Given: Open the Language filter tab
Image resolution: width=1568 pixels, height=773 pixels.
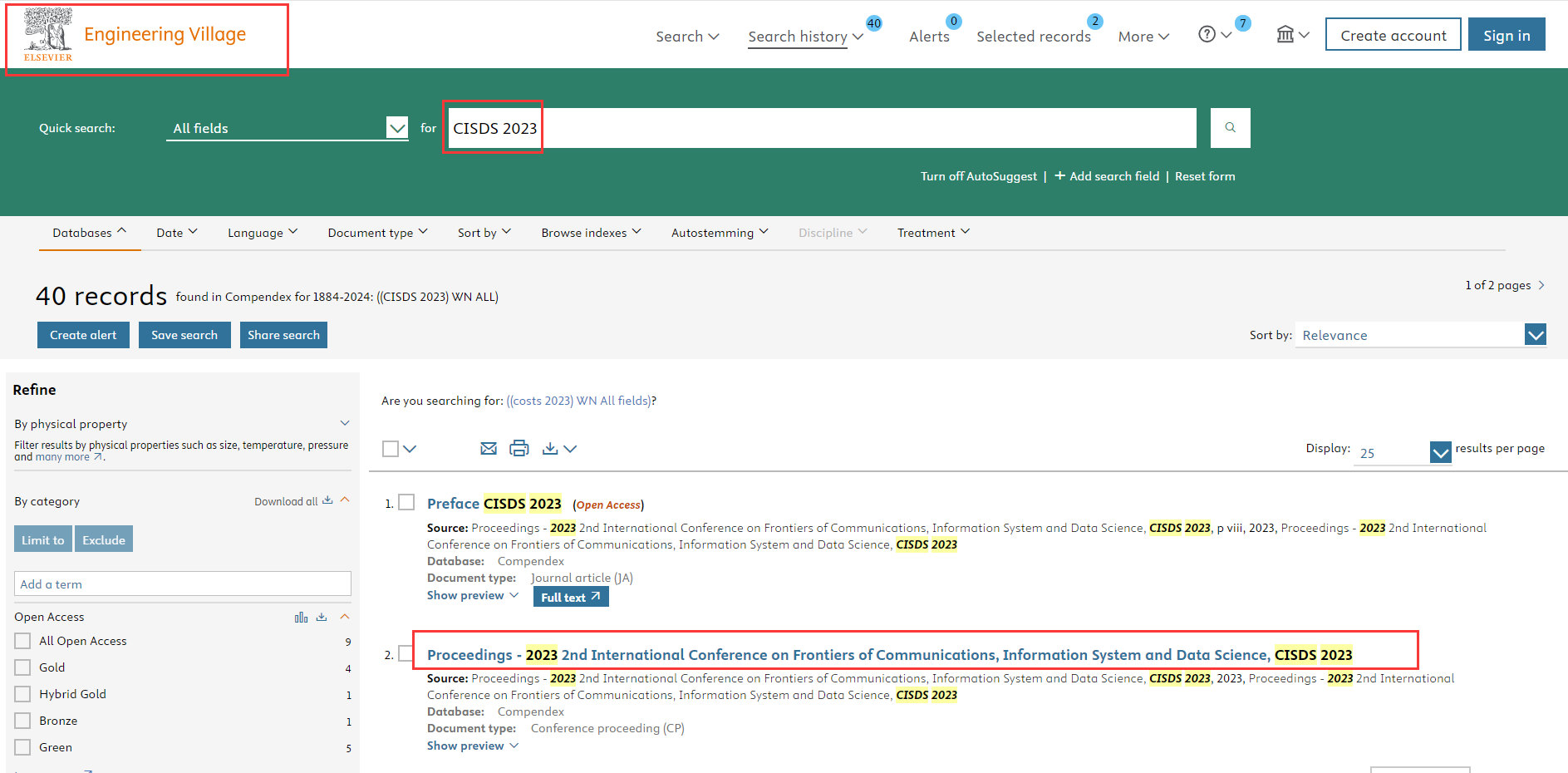Looking at the screenshot, I should [263, 233].
